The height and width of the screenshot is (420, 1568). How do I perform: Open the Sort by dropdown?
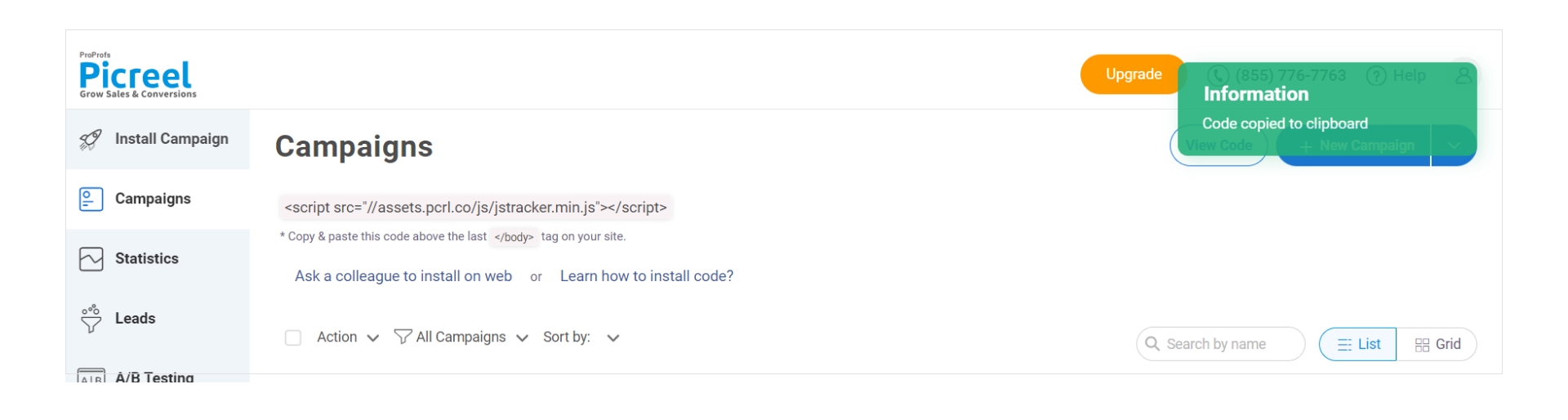point(581,337)
